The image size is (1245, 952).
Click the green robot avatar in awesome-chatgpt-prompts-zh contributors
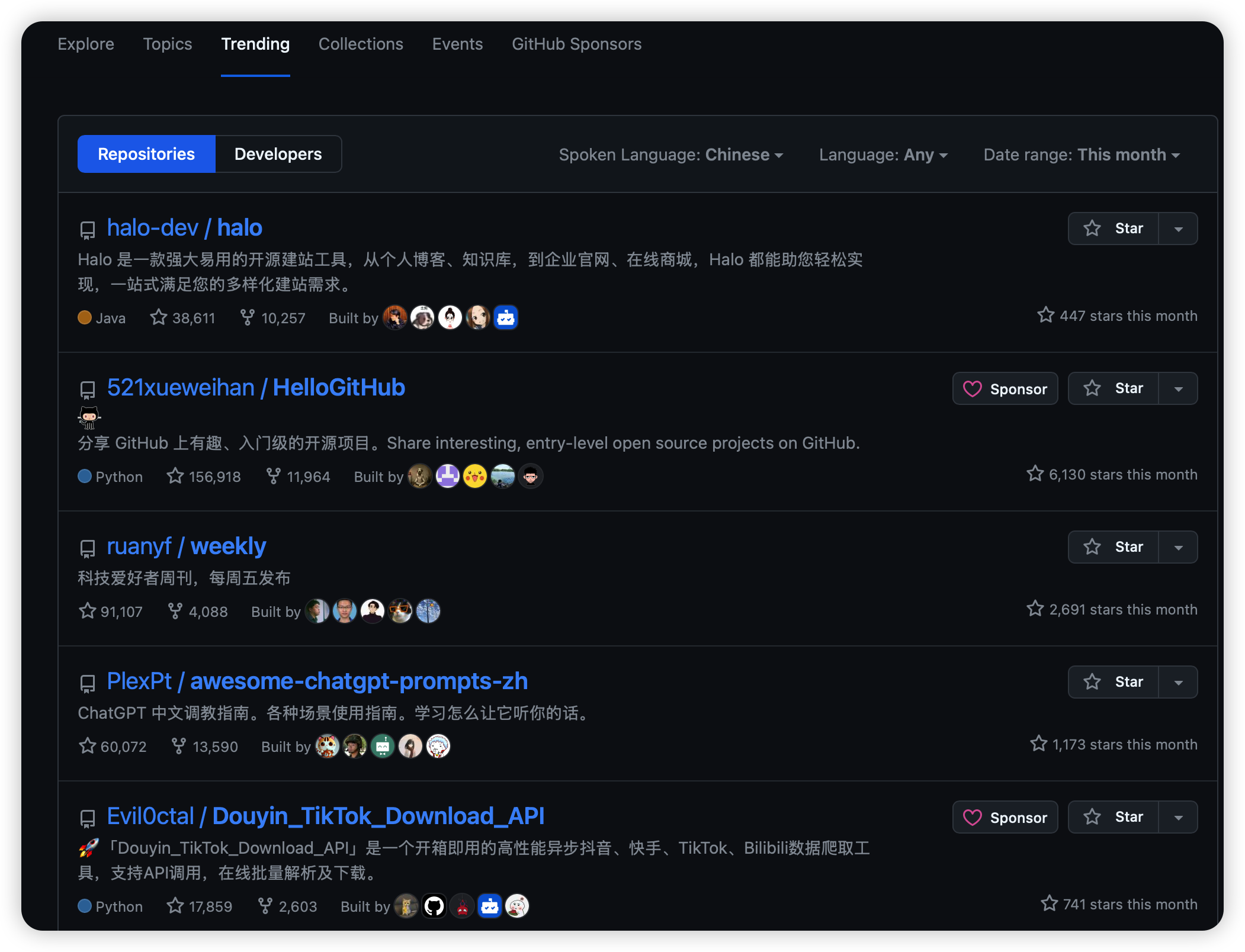383,747
